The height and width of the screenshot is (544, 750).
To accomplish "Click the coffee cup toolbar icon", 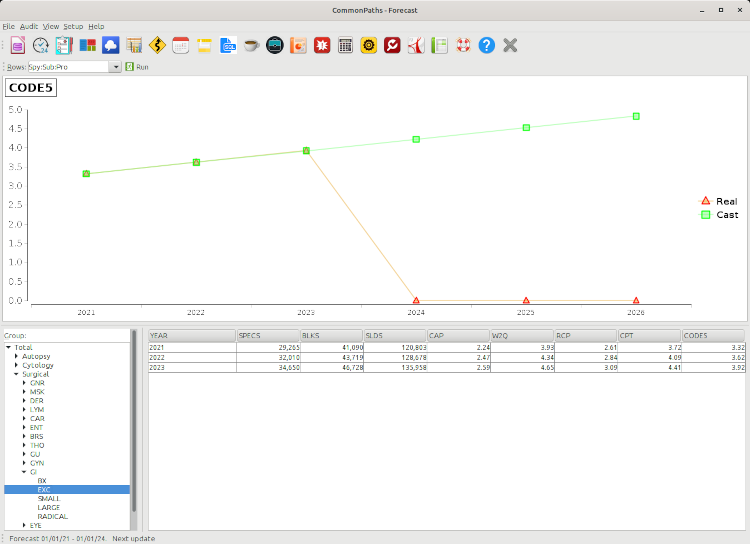I will [251, 45].
